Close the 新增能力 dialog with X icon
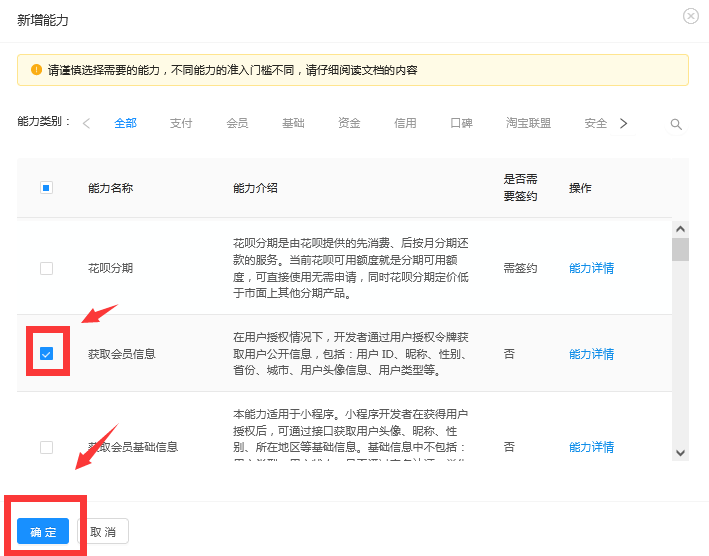This screenshot has width=709, height=556. (690, 17)
